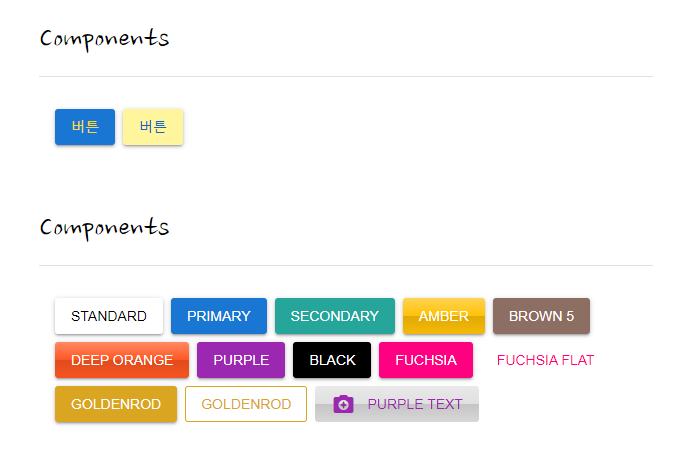
Task: Click the teal SECONDARY button
Action: (x=335, y=316)
